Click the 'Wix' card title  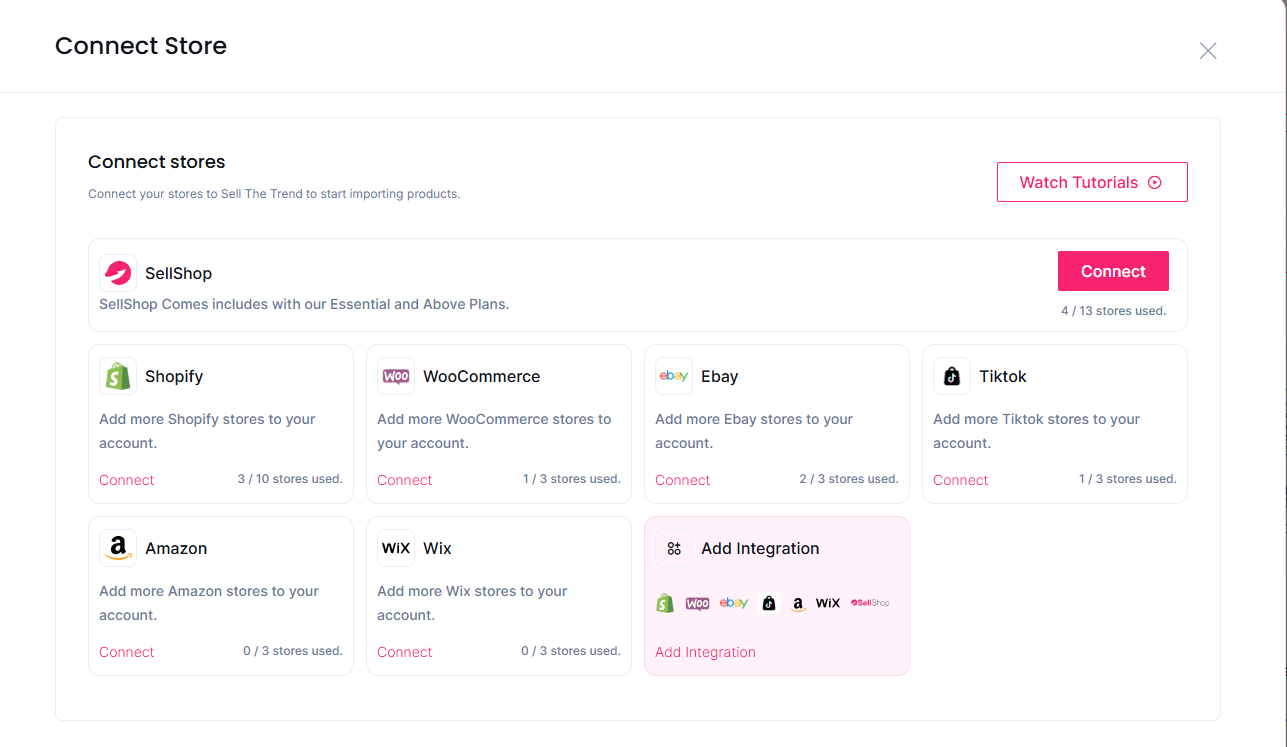click(x=437, y=549)
